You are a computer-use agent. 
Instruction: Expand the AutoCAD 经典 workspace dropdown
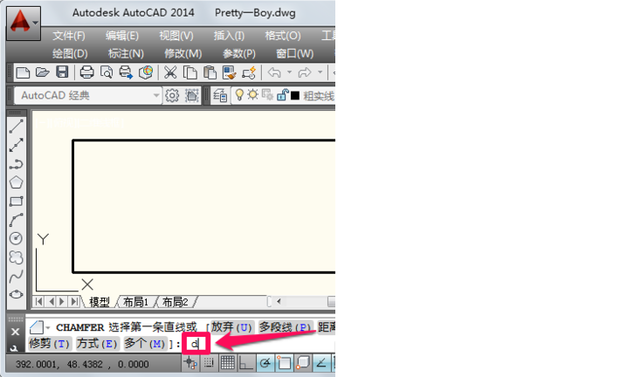156,95
